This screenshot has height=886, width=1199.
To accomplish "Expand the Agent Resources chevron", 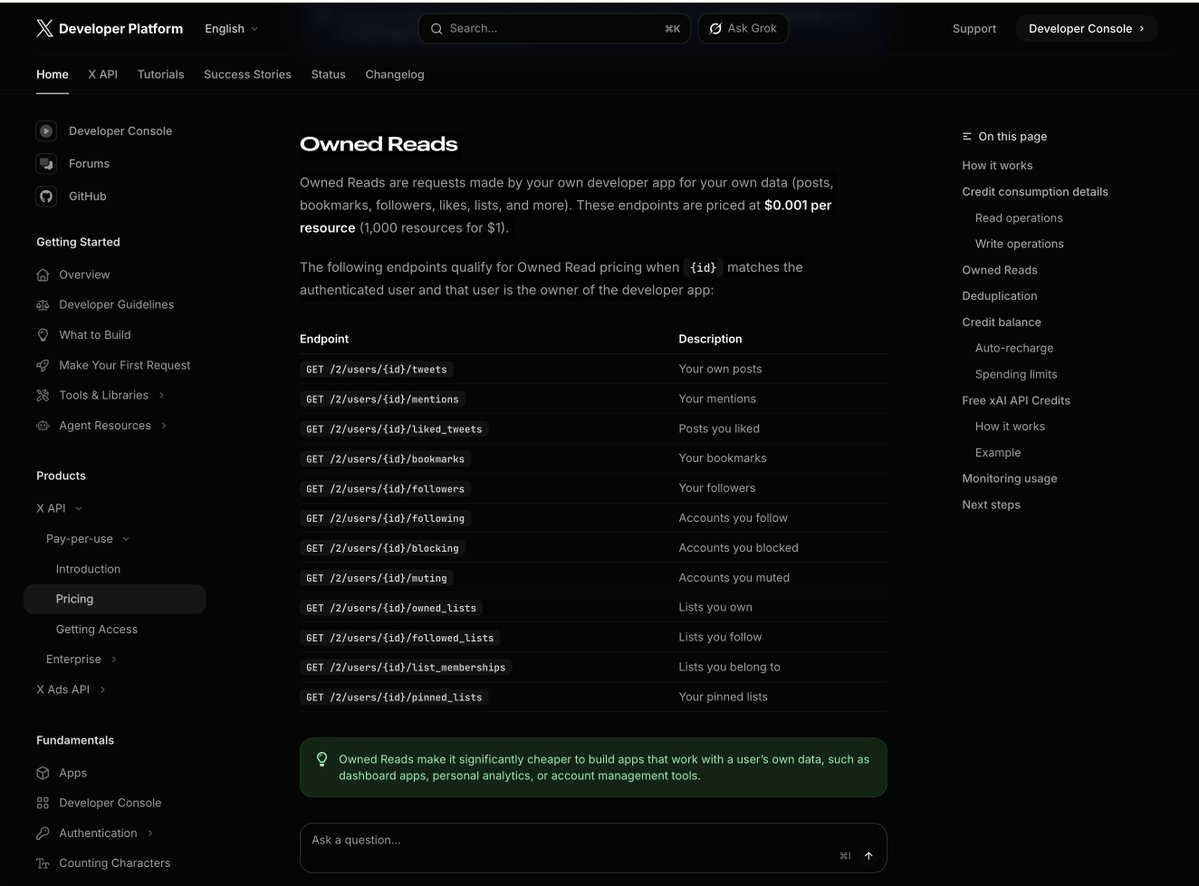I will click(x=164, y=426).
